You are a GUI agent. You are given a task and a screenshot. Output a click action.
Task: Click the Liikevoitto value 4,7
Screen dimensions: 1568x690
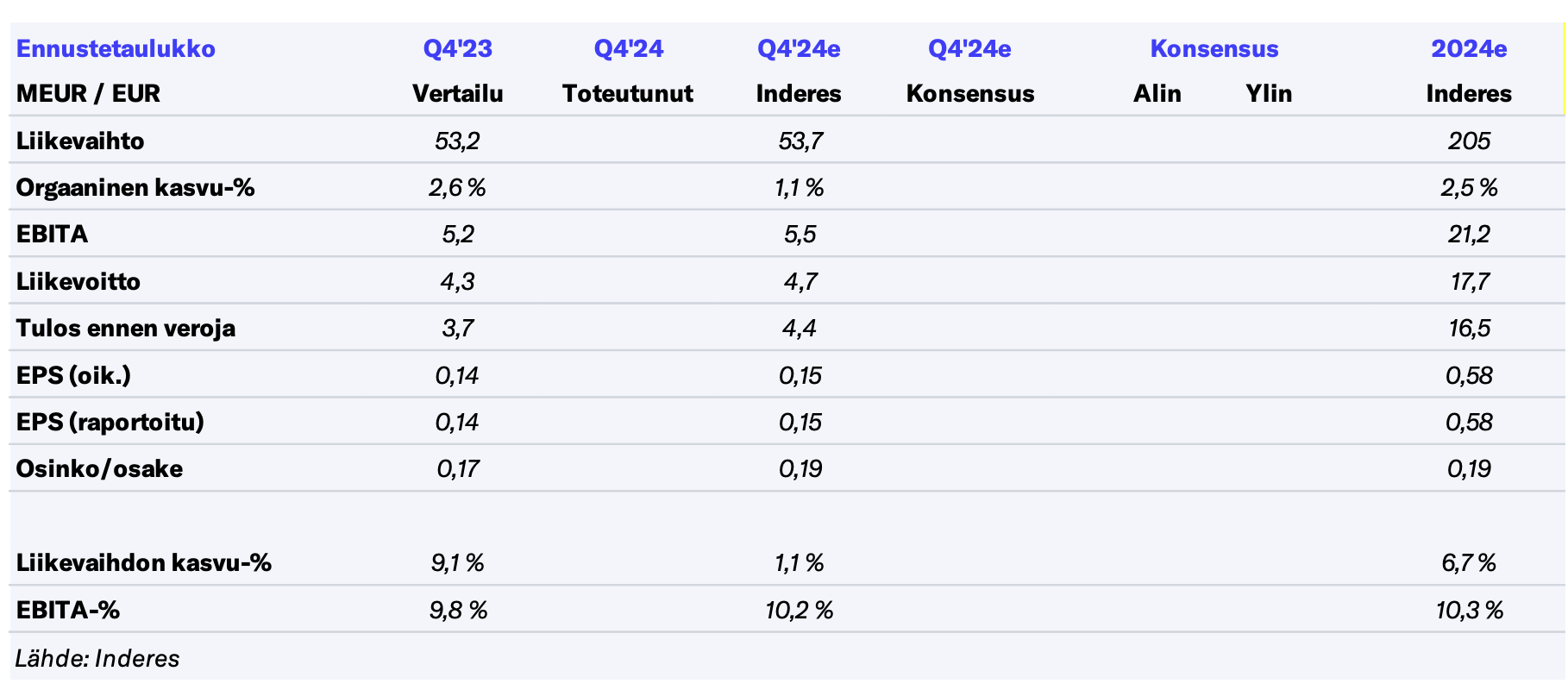[800, 281]
